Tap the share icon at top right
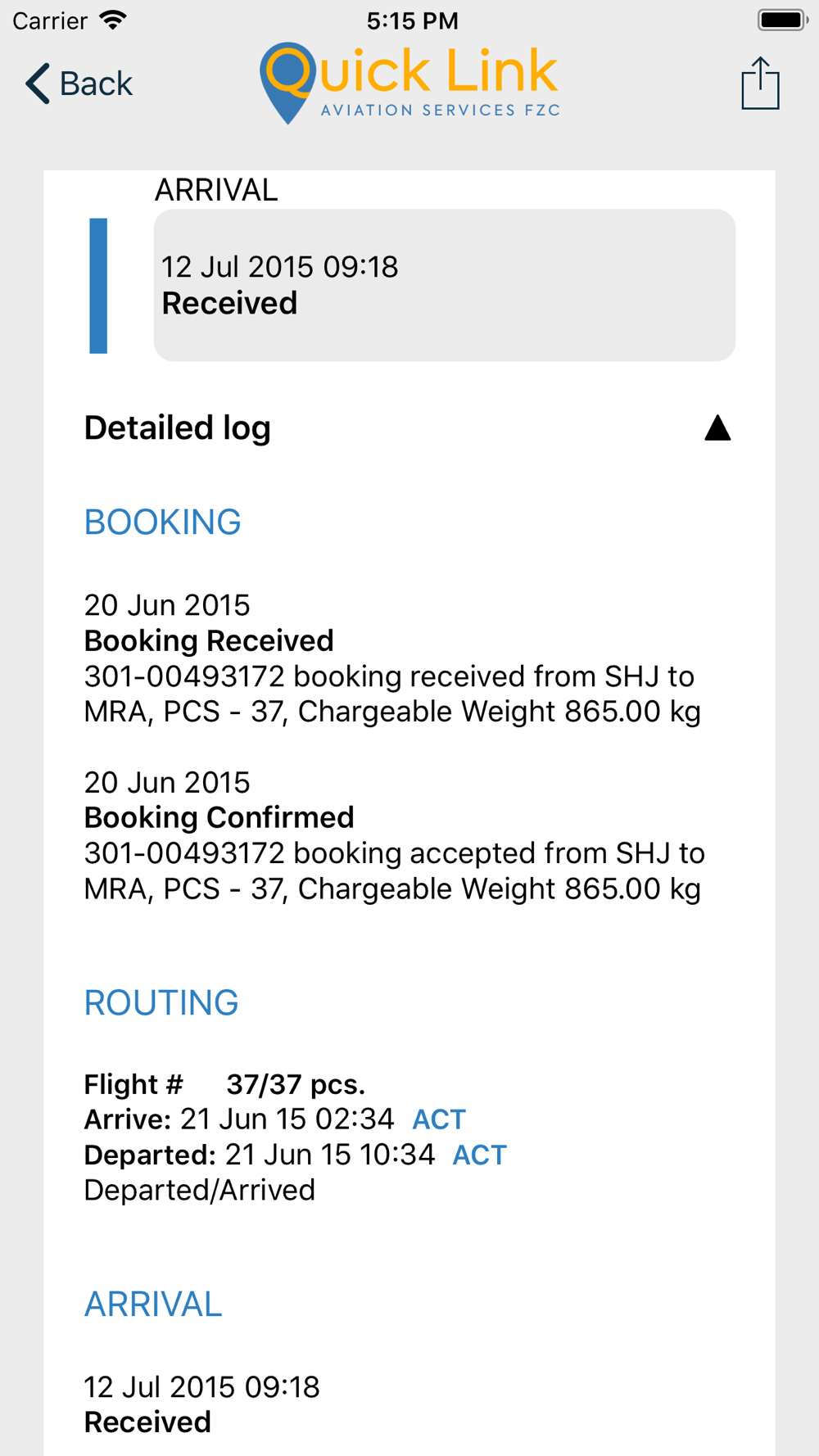819x1456 pixels. tap(760, 83)
